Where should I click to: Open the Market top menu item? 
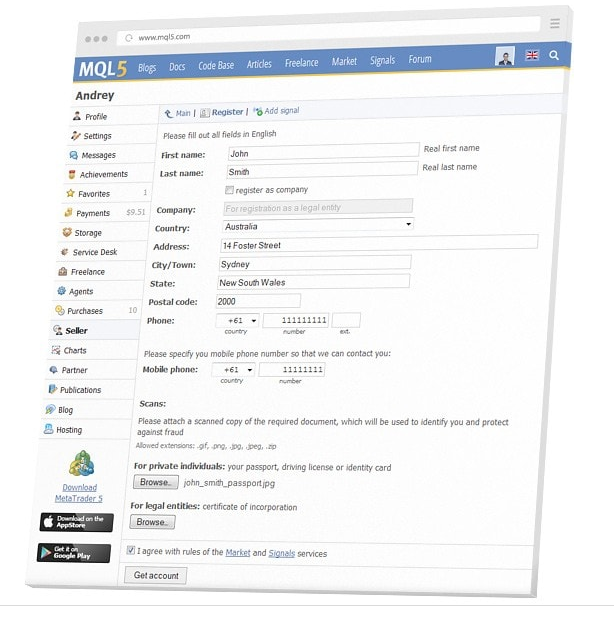(x=344, y=61)
